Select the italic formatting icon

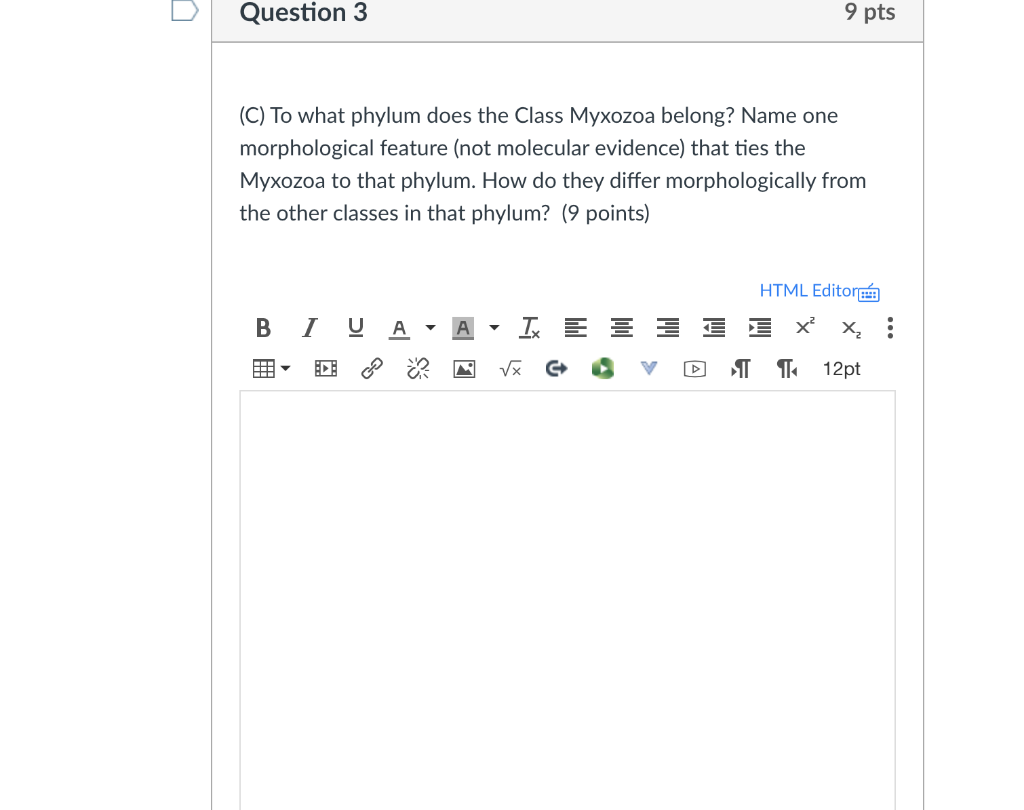[309, 328]
